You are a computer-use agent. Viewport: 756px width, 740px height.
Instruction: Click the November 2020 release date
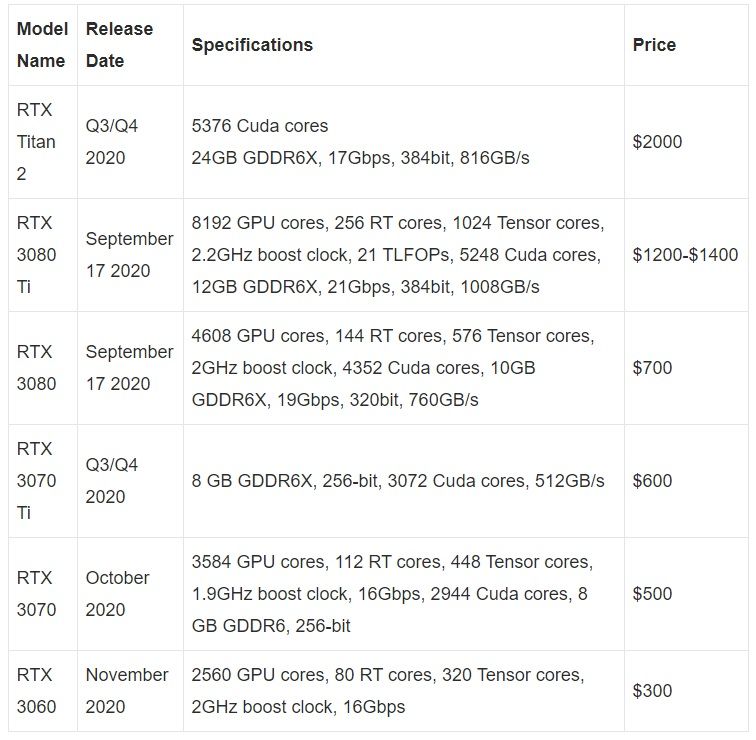point(126,691)
